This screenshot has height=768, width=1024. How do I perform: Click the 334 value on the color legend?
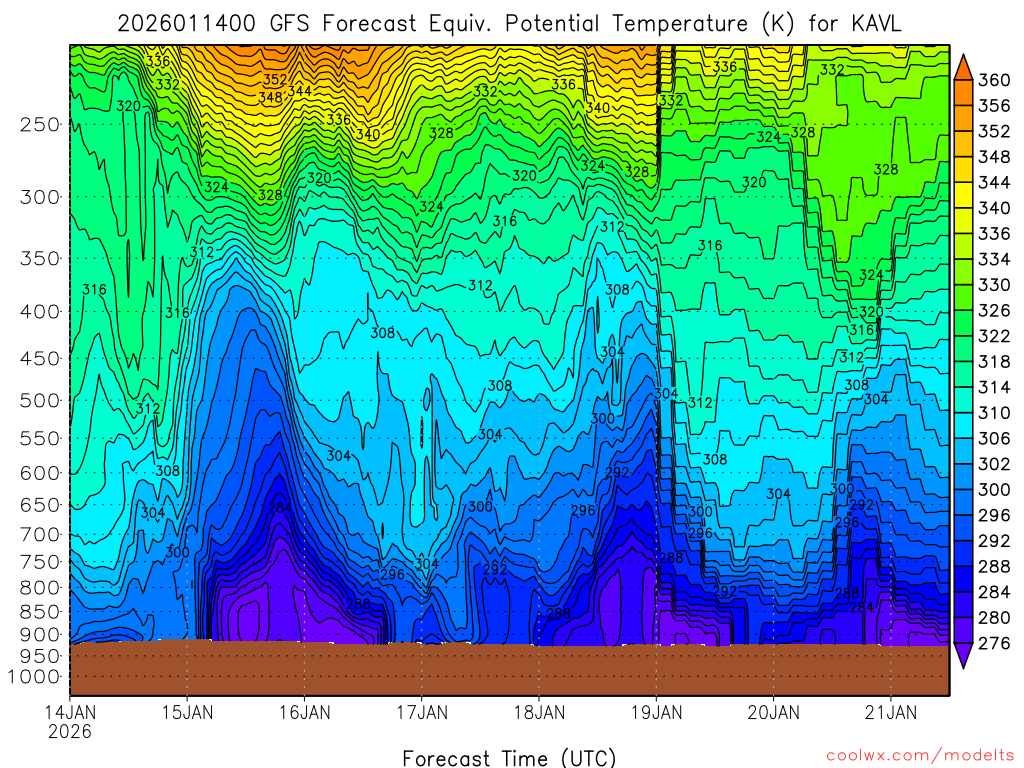tap(994, 259)
